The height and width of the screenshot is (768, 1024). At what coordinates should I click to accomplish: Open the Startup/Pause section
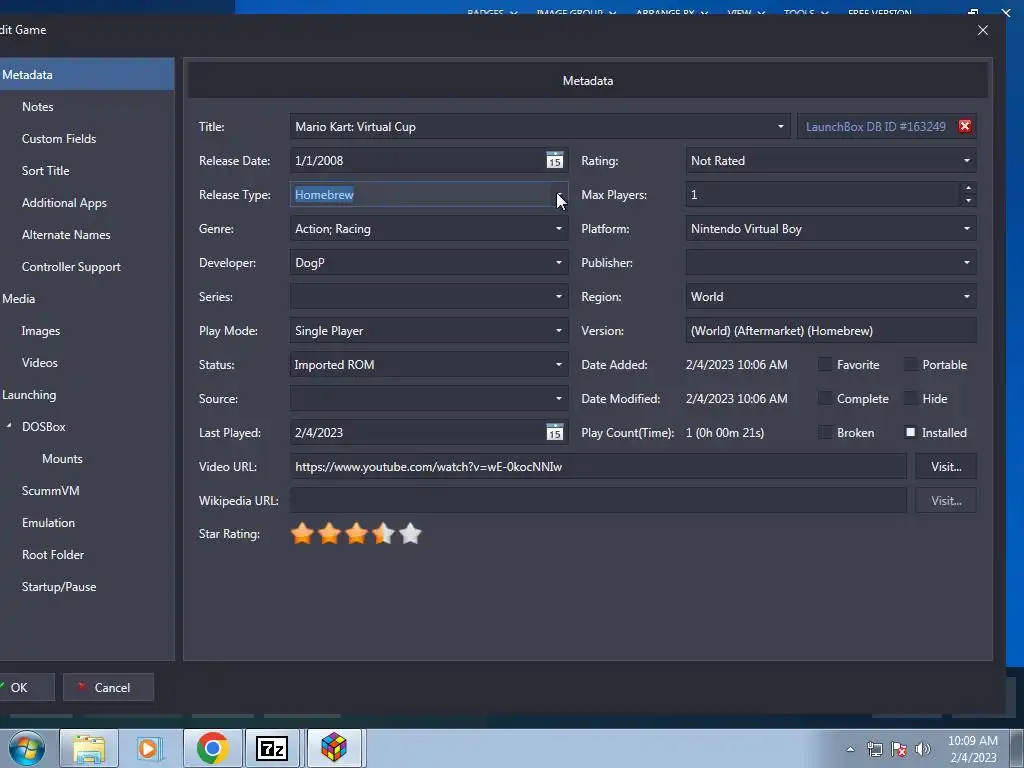pos(59,586)
